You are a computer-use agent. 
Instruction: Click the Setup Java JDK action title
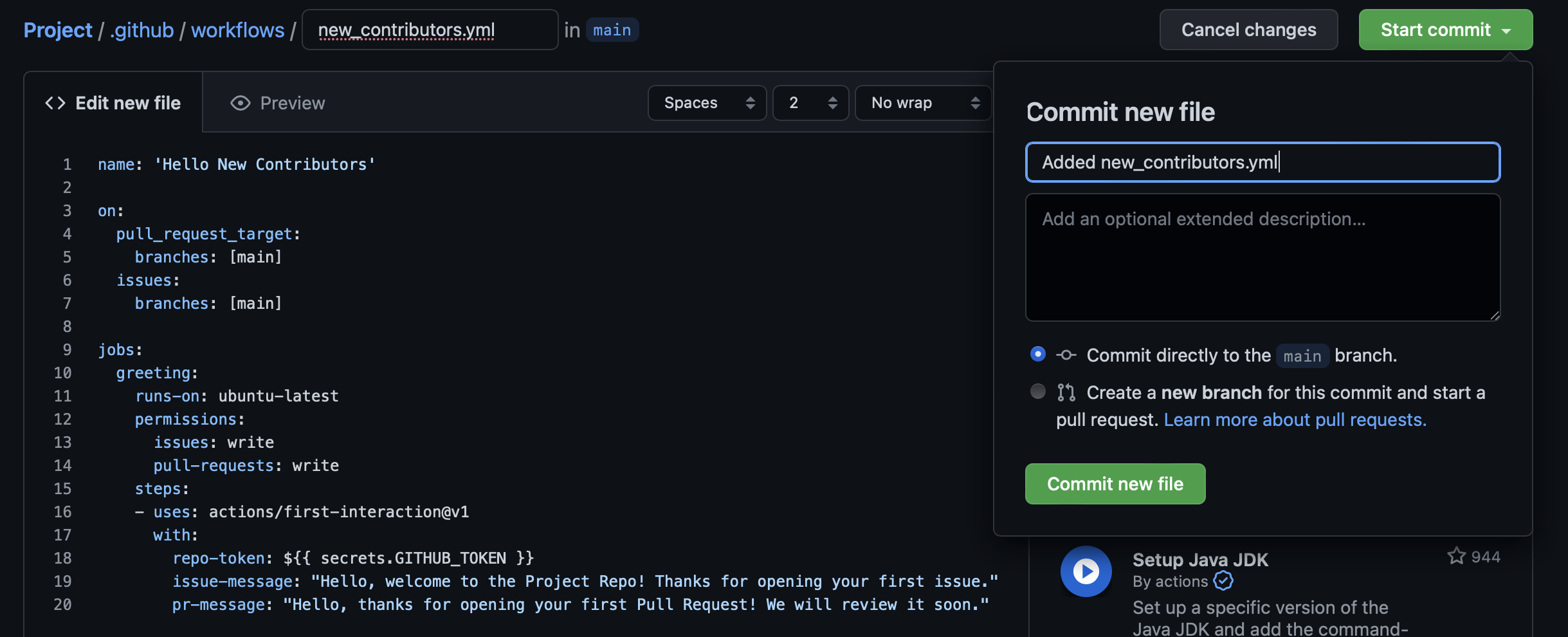tap(1200, 560)
